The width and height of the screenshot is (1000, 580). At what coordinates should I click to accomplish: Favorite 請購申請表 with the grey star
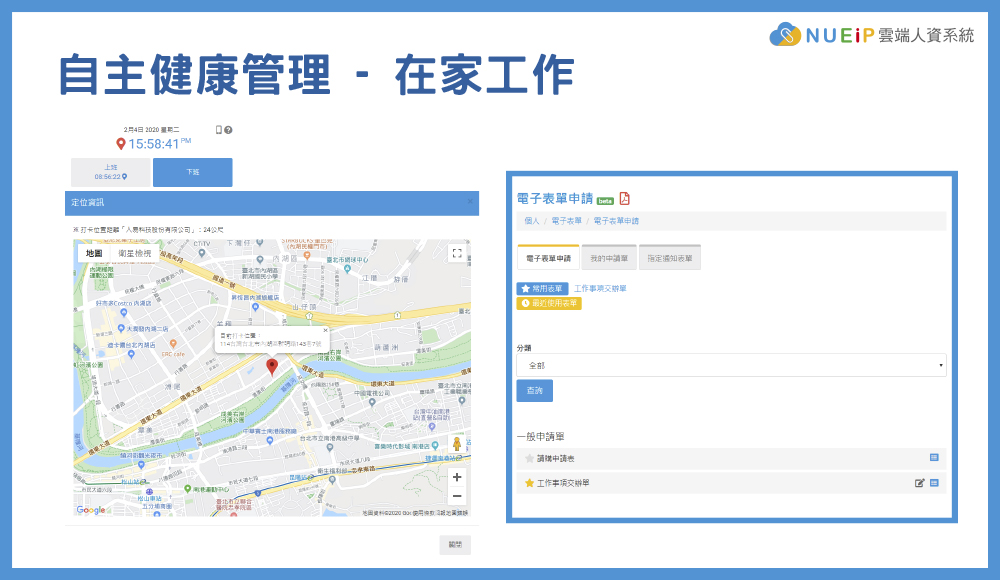529,458
